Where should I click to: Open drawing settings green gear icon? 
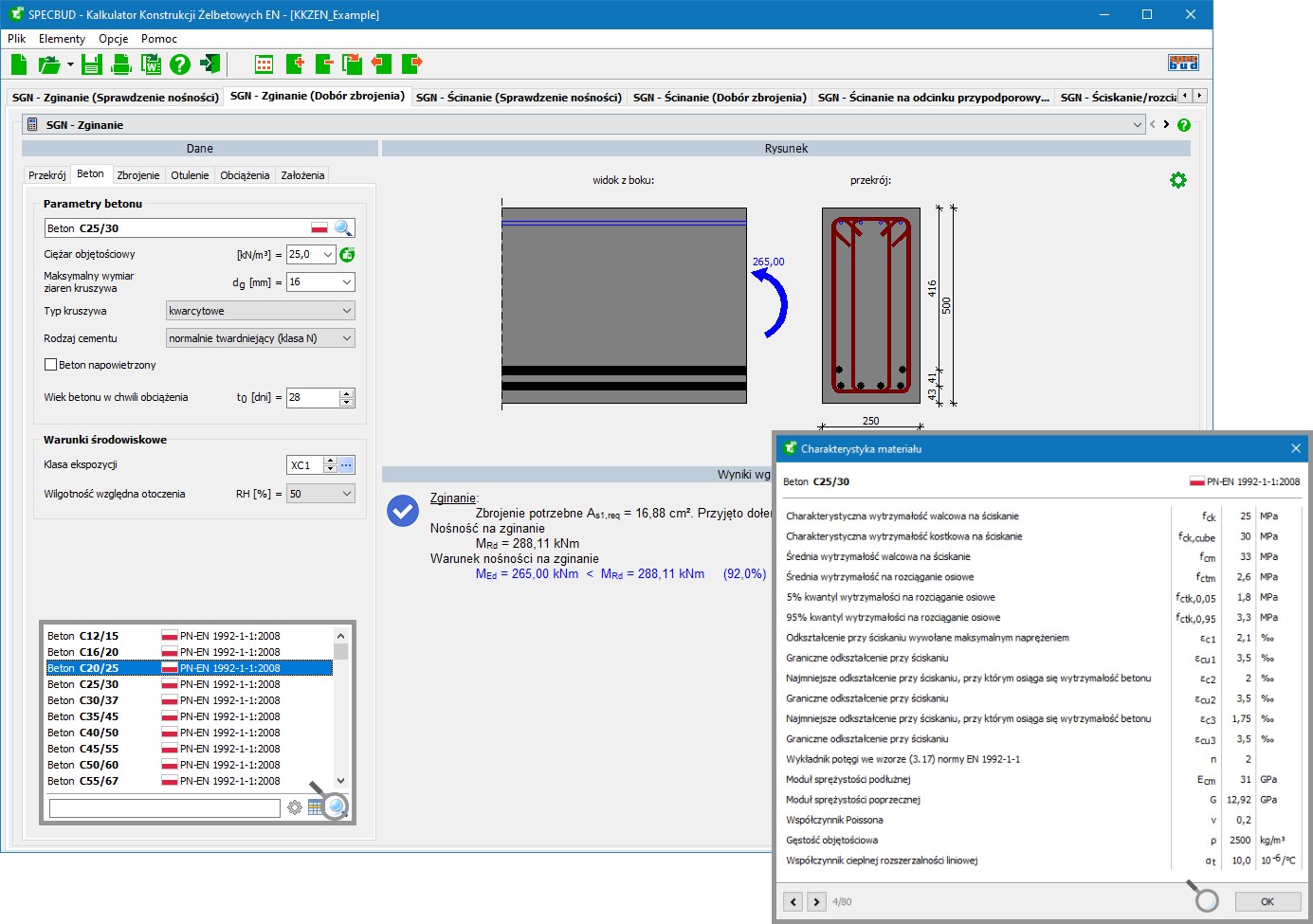[x=1177, y=180]
